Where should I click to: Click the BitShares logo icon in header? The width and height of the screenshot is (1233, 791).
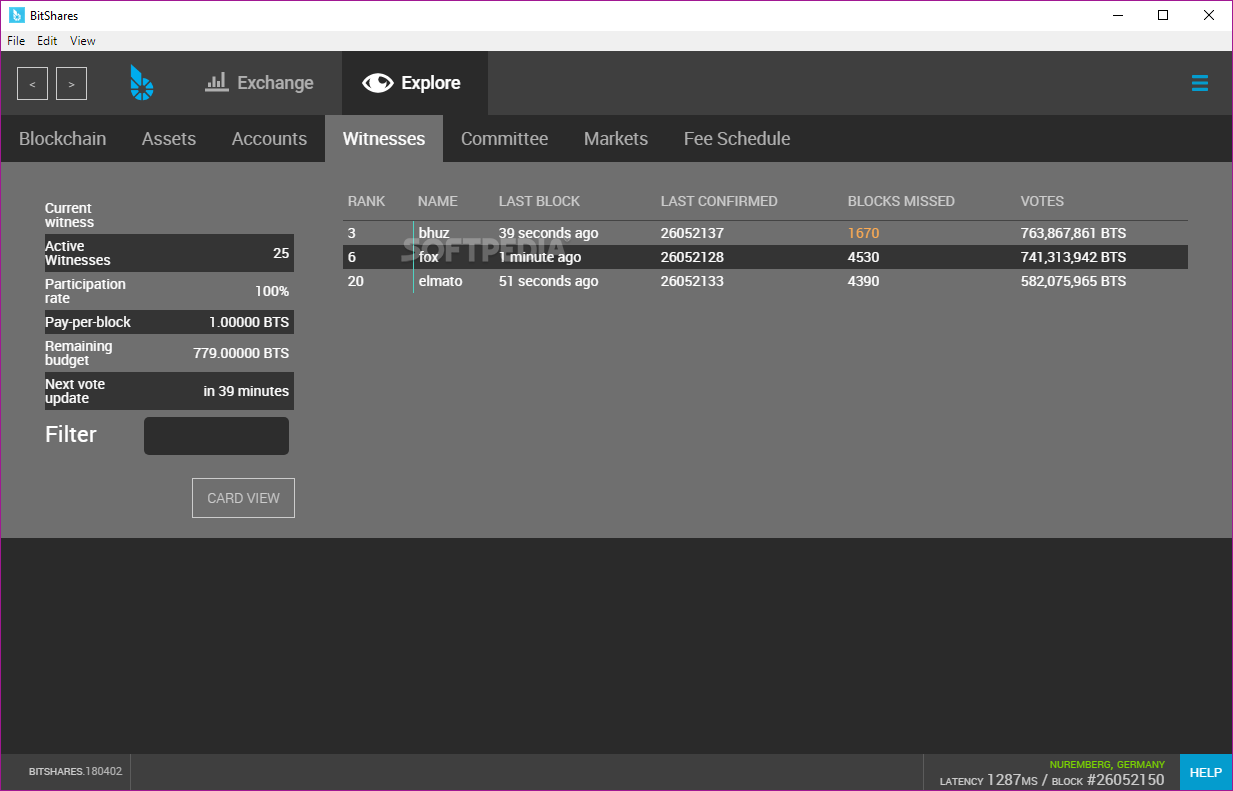[x=142, y=83]
